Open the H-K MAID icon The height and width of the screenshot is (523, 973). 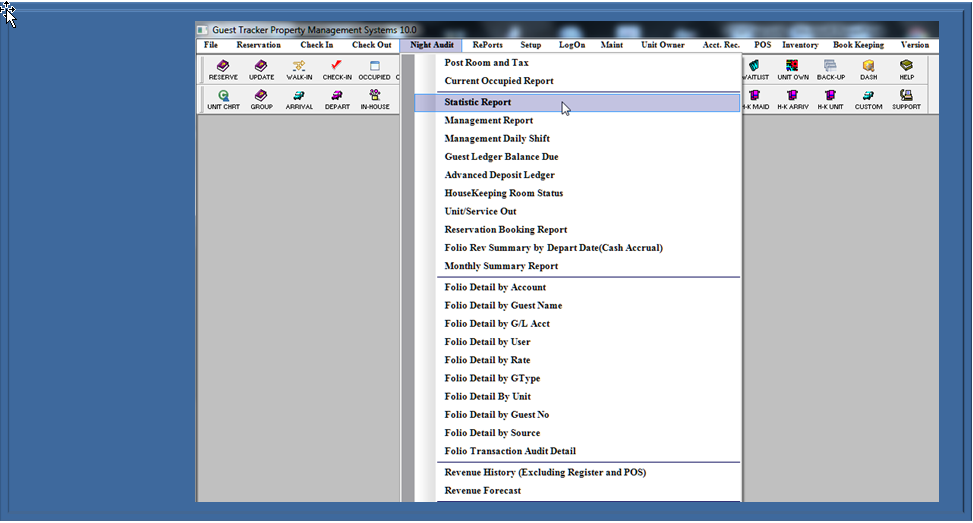755,99
